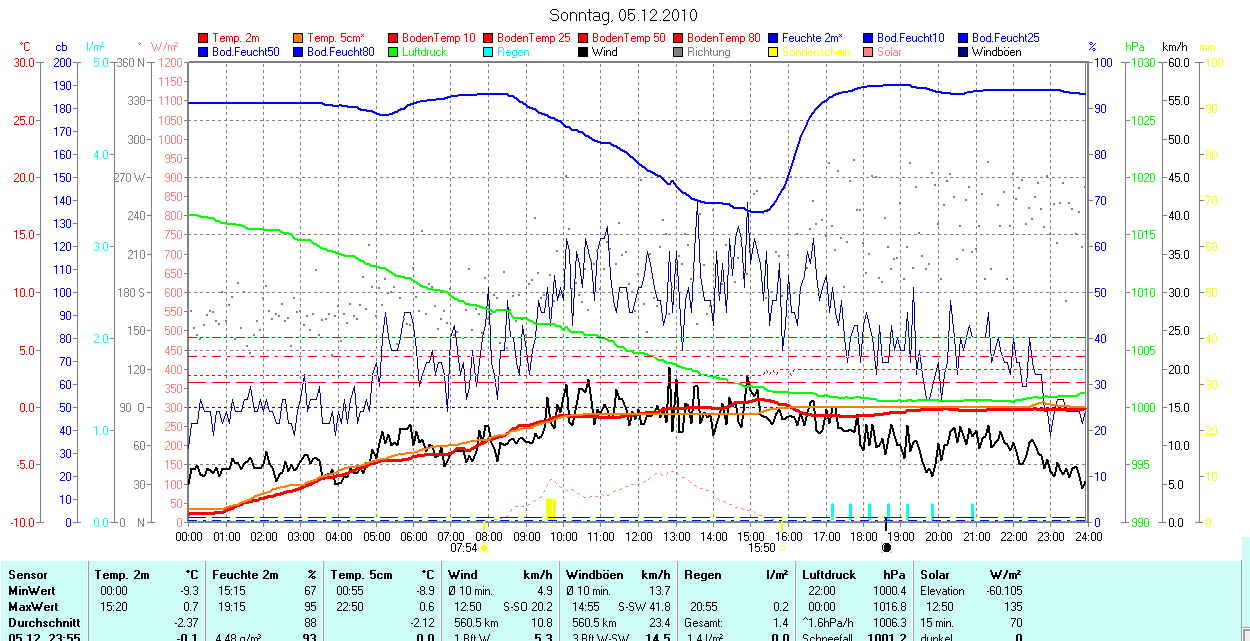Click the black new moon icon

click(886, 548)
